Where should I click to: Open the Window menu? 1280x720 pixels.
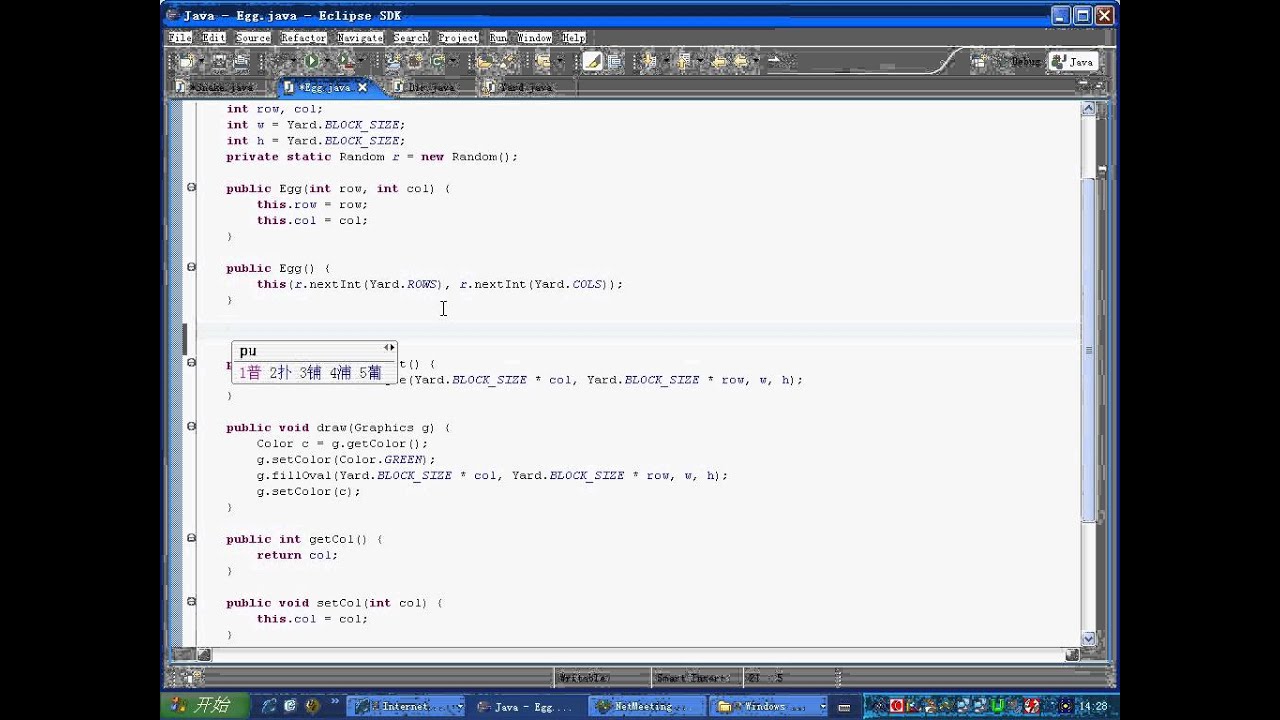click(534, 38)
